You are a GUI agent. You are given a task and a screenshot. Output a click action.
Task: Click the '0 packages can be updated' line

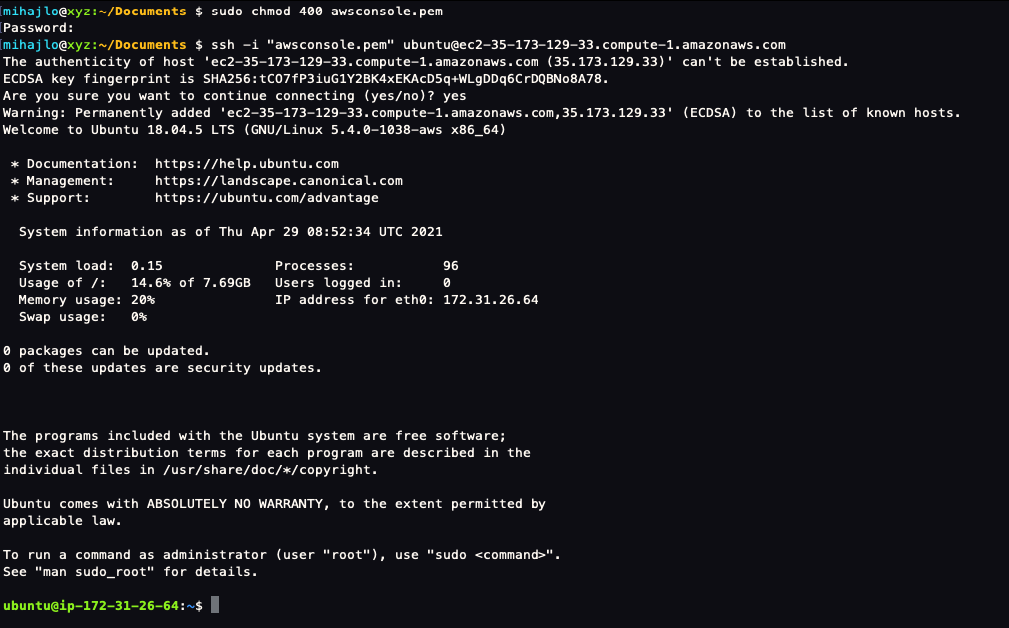[106, 351]
